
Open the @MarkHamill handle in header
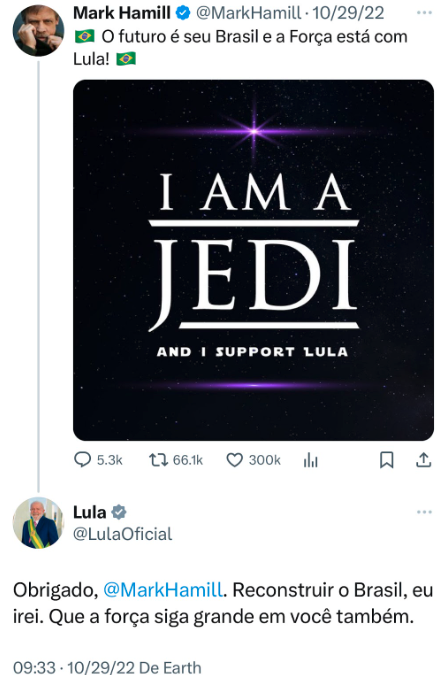[x=248, y=13]
